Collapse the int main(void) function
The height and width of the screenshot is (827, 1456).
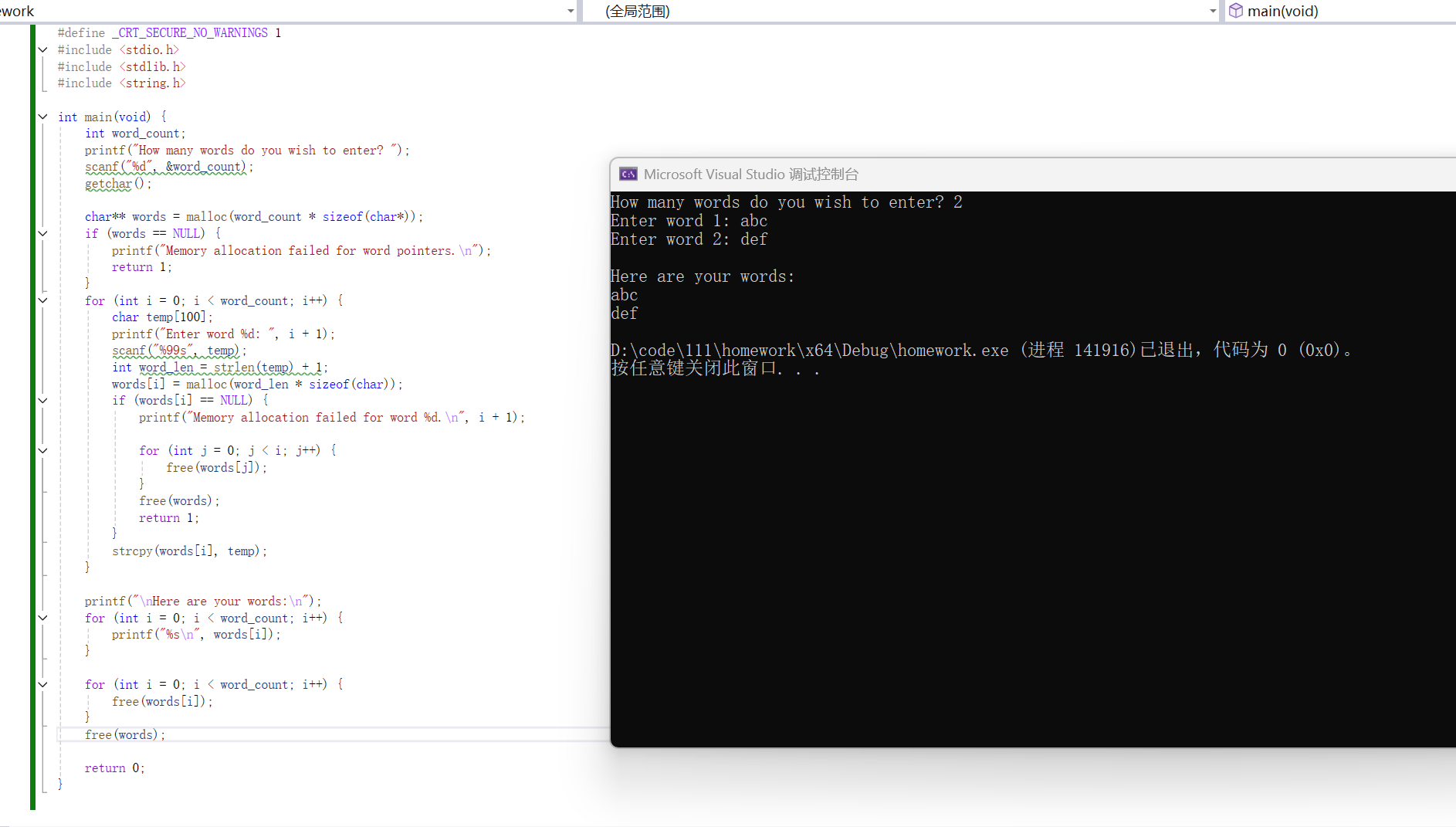pyautogui.click(x=42, y=117)
